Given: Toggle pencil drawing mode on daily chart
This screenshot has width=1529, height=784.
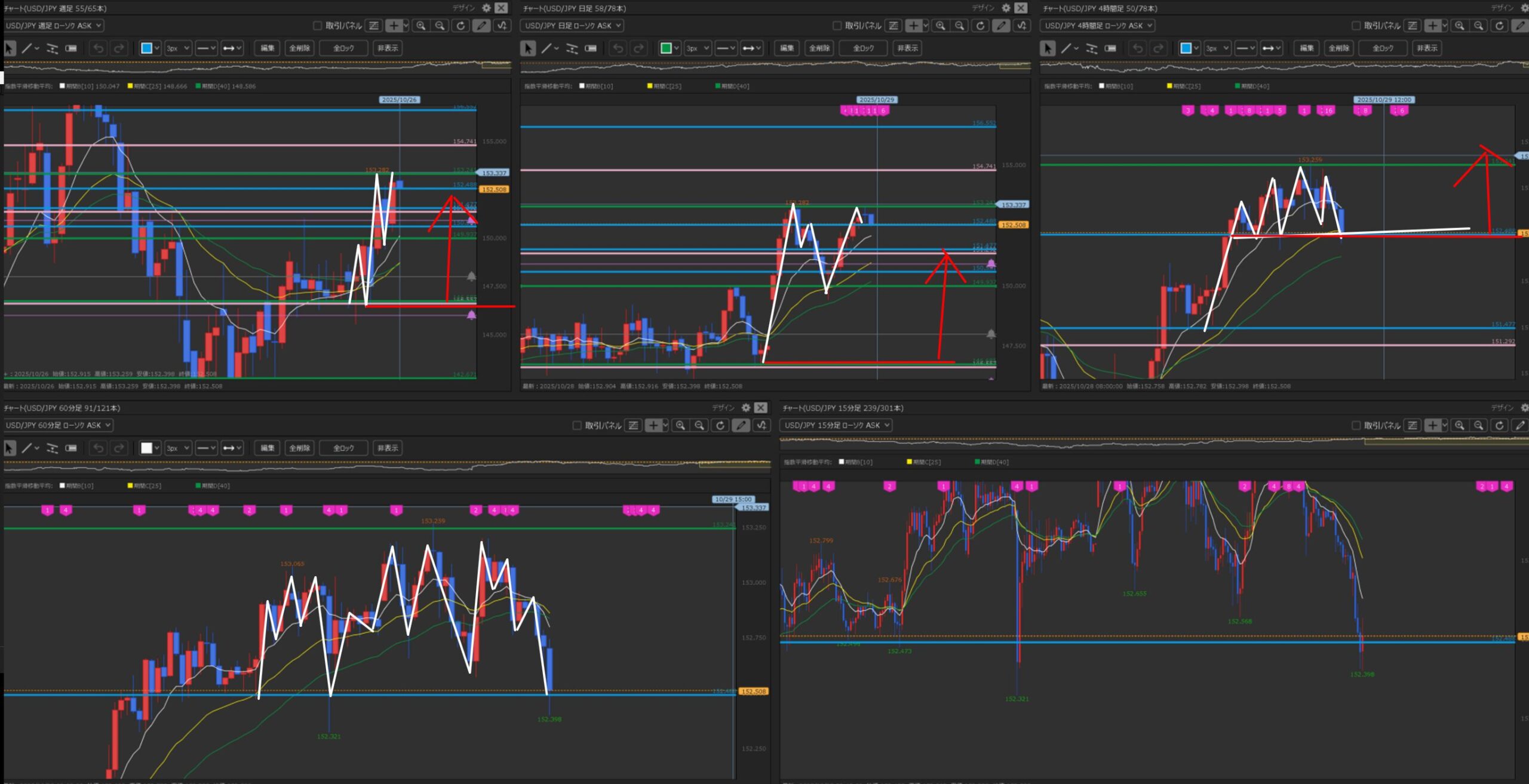Looking at the screenshot, I should point(1001,26).
